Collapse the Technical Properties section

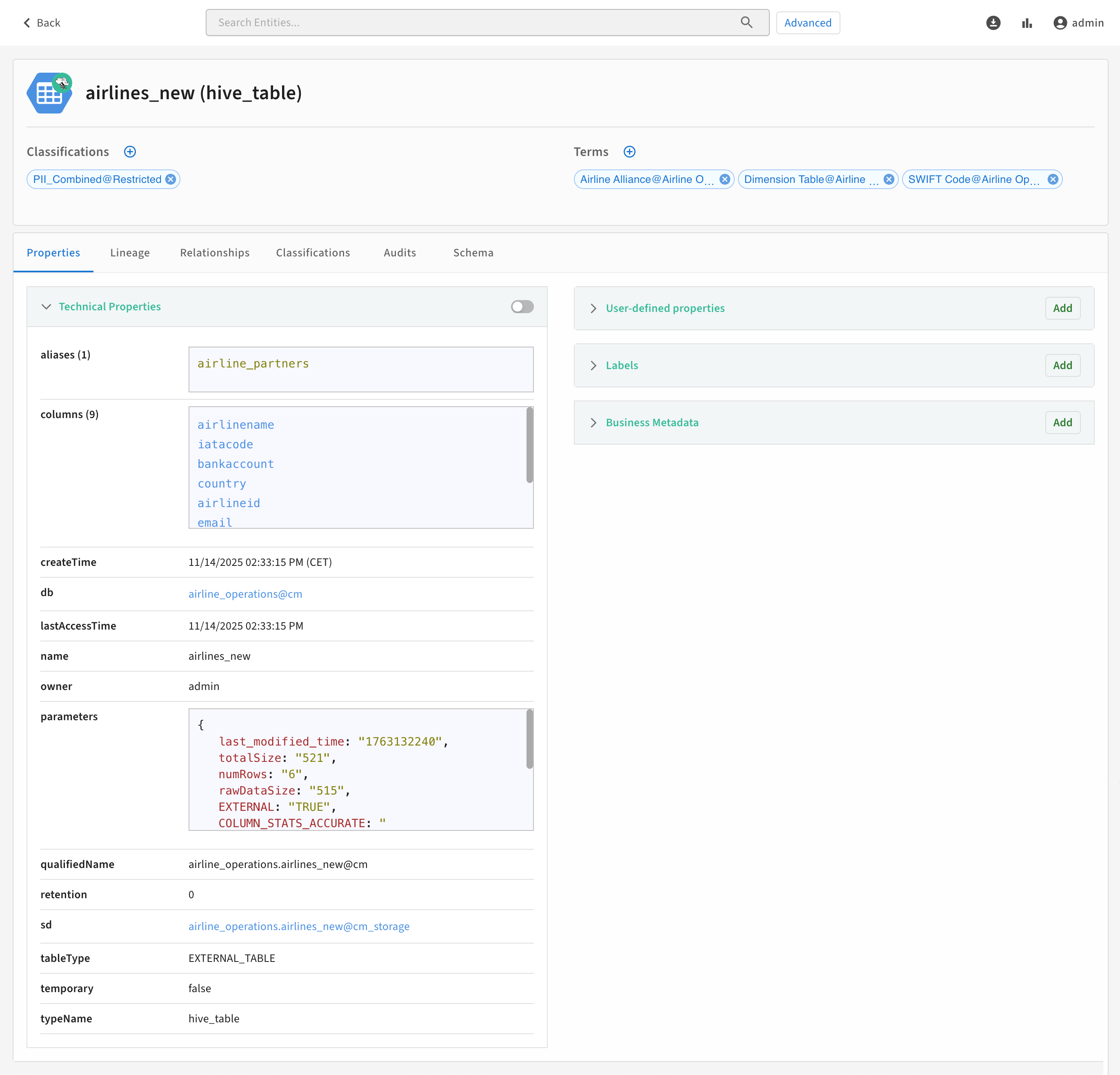[x=46, y=307]
